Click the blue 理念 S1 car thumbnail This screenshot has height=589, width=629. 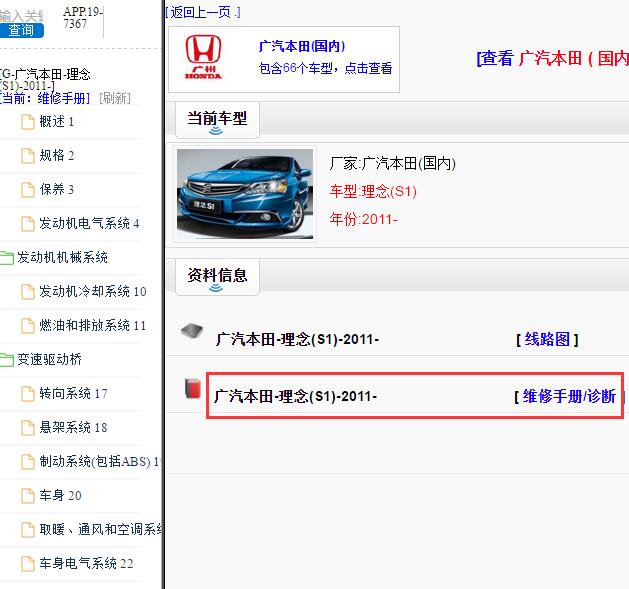click(x=245, y=194)
